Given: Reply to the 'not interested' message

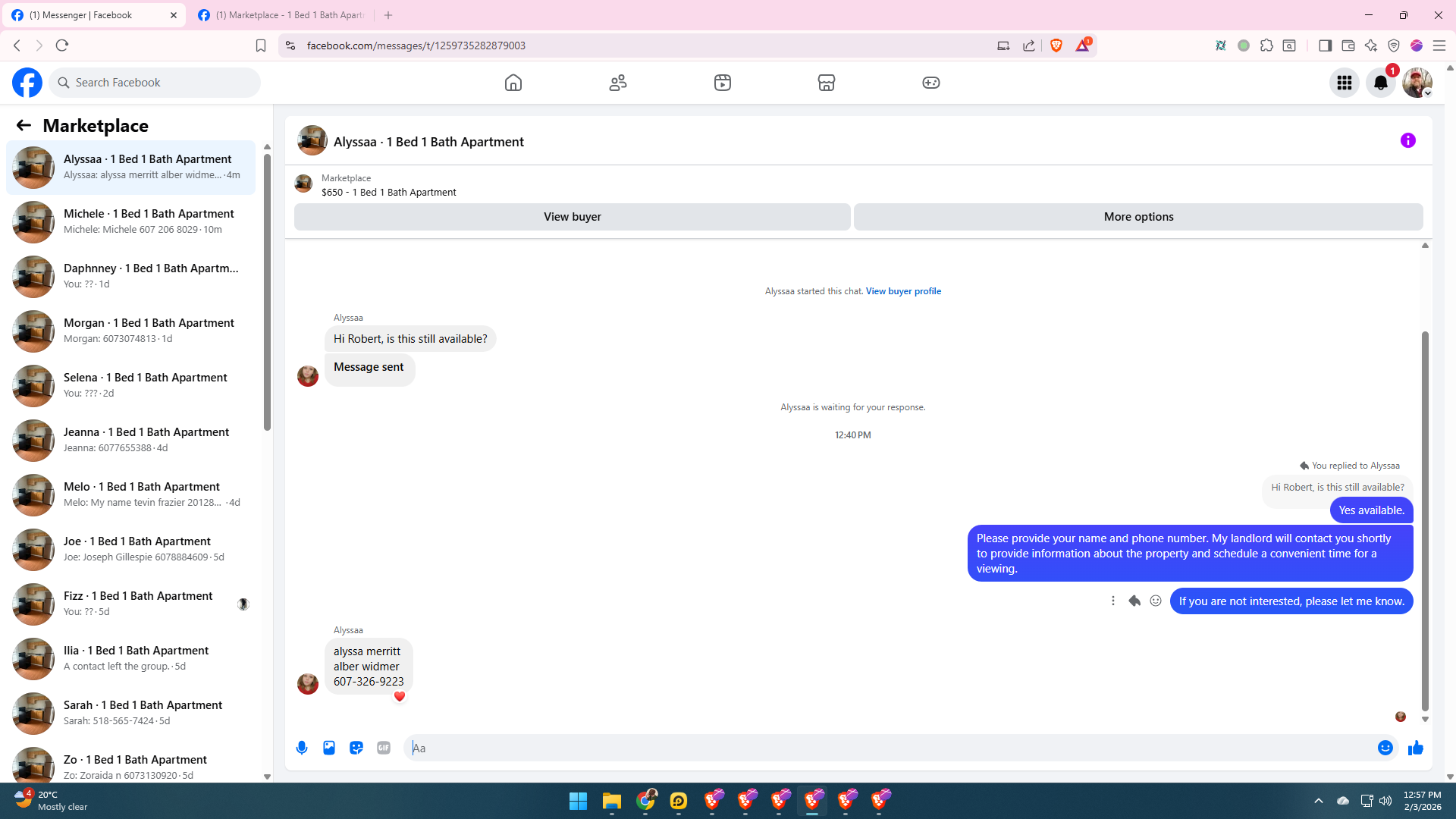Looking at the screenshot, I should 1134,601.
